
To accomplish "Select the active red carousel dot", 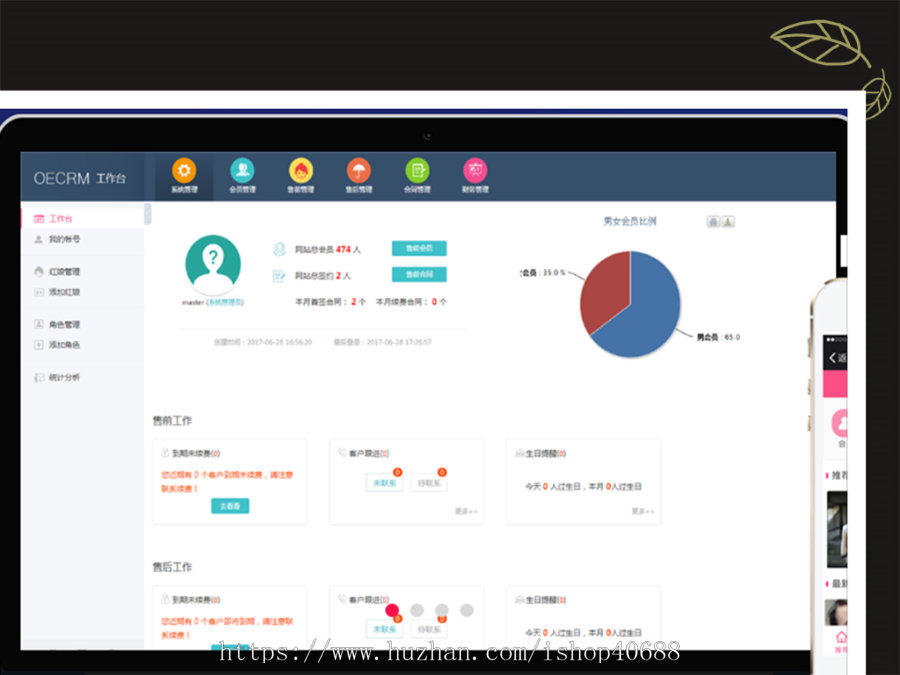I will (x=392, y=610).
